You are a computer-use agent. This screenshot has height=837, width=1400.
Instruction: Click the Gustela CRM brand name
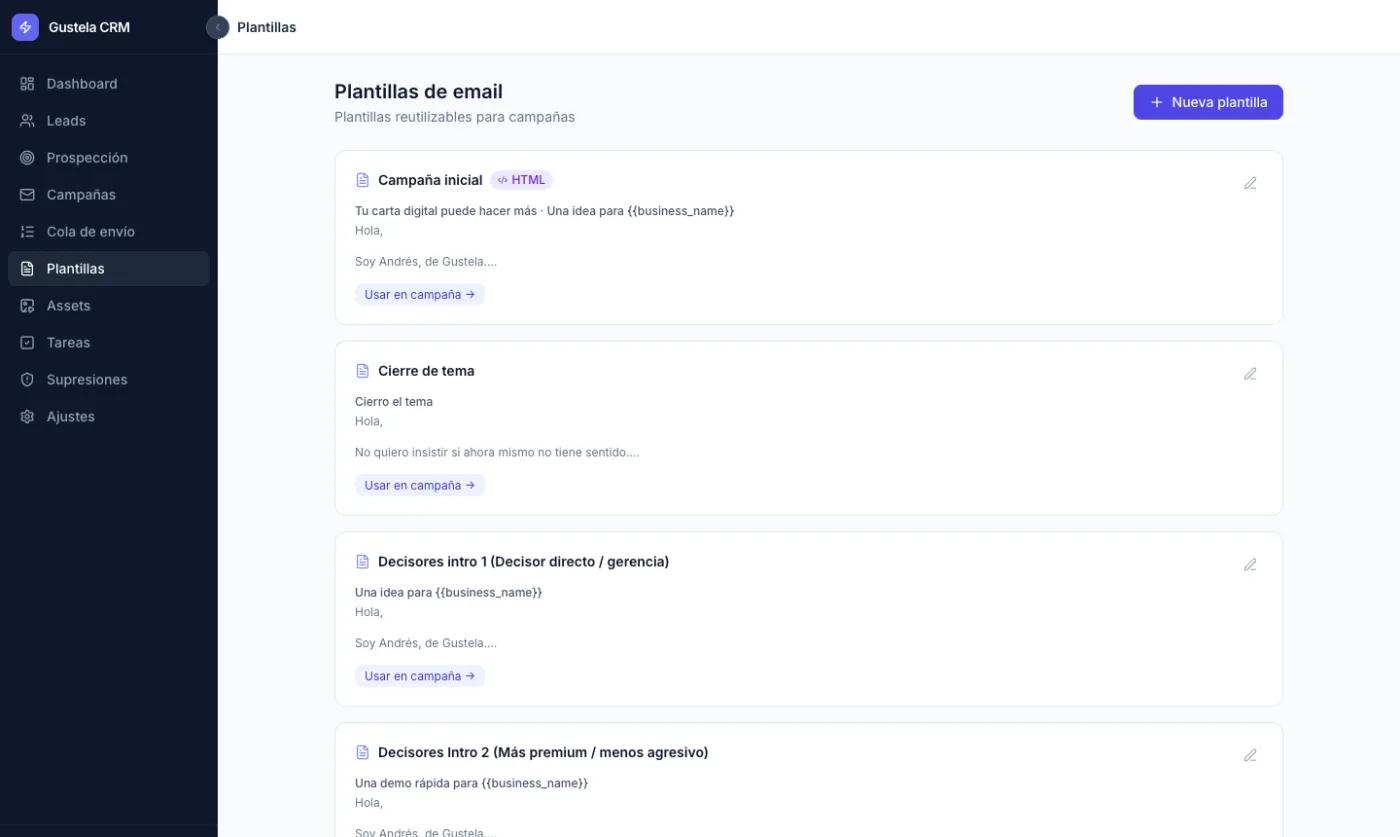89,28
